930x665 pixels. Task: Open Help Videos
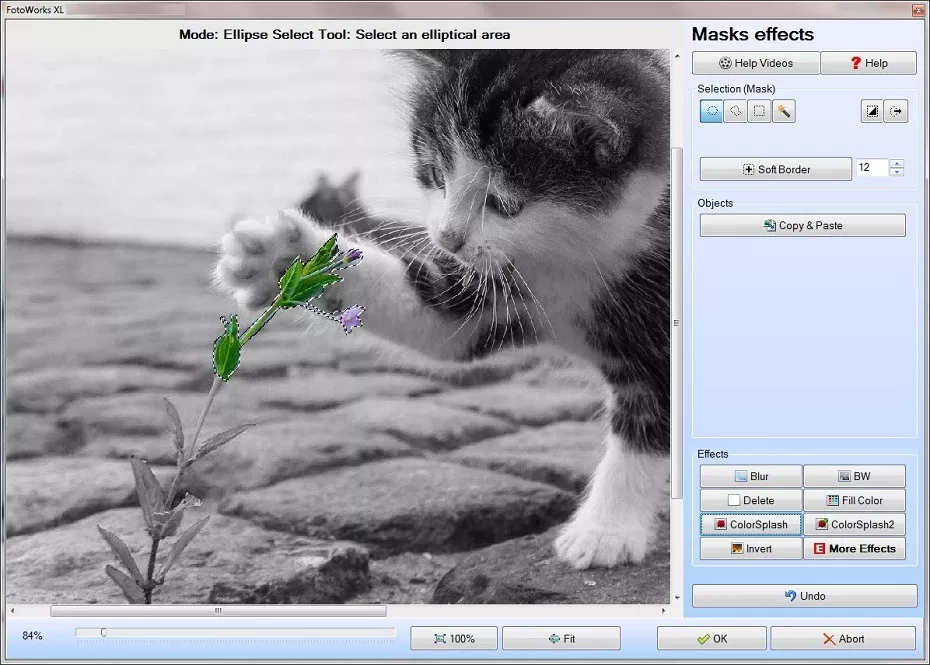(755, 63)
